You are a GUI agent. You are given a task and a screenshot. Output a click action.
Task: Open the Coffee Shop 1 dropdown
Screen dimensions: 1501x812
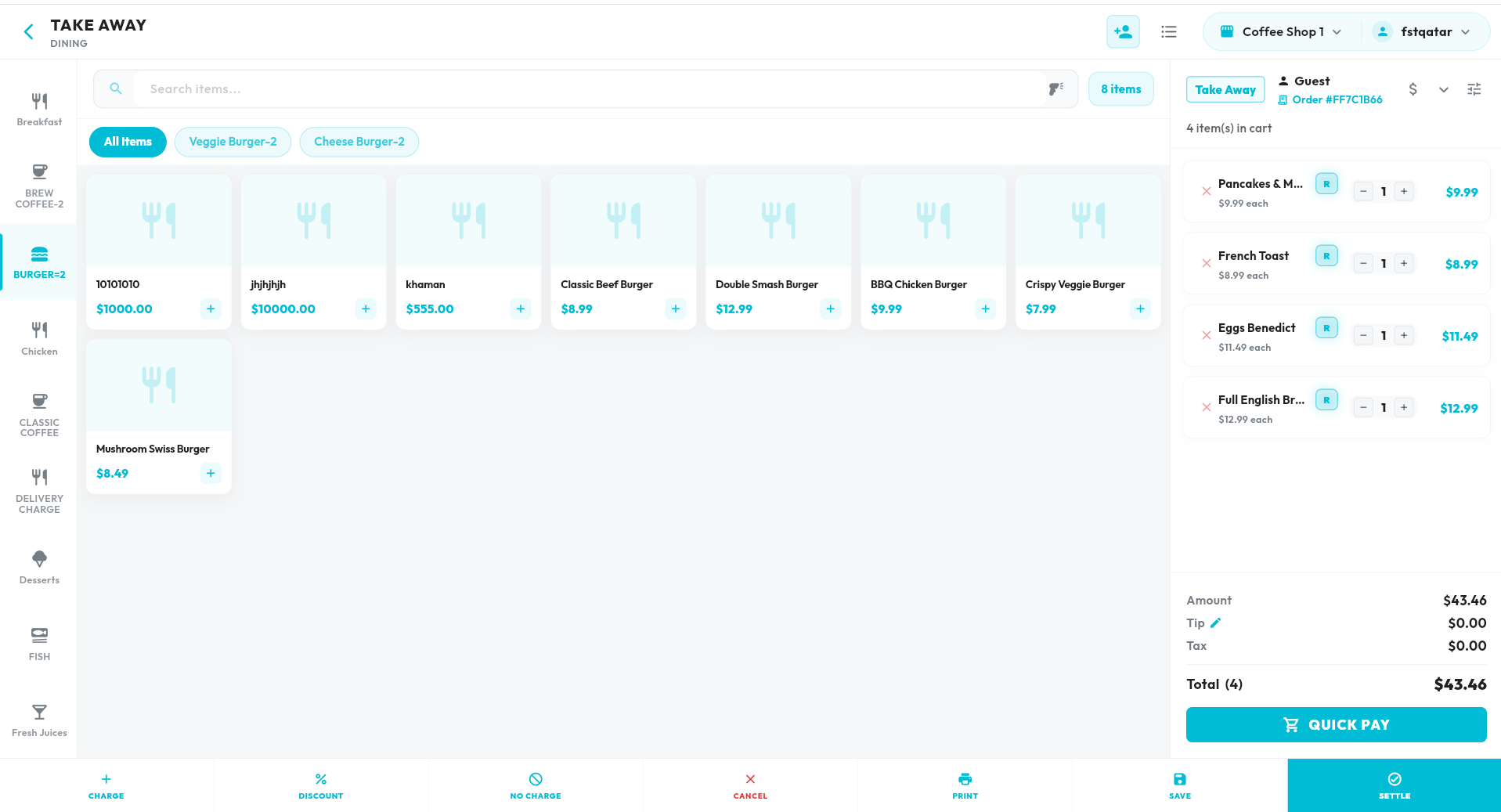pyautogui.click(x=1281, y=32)
